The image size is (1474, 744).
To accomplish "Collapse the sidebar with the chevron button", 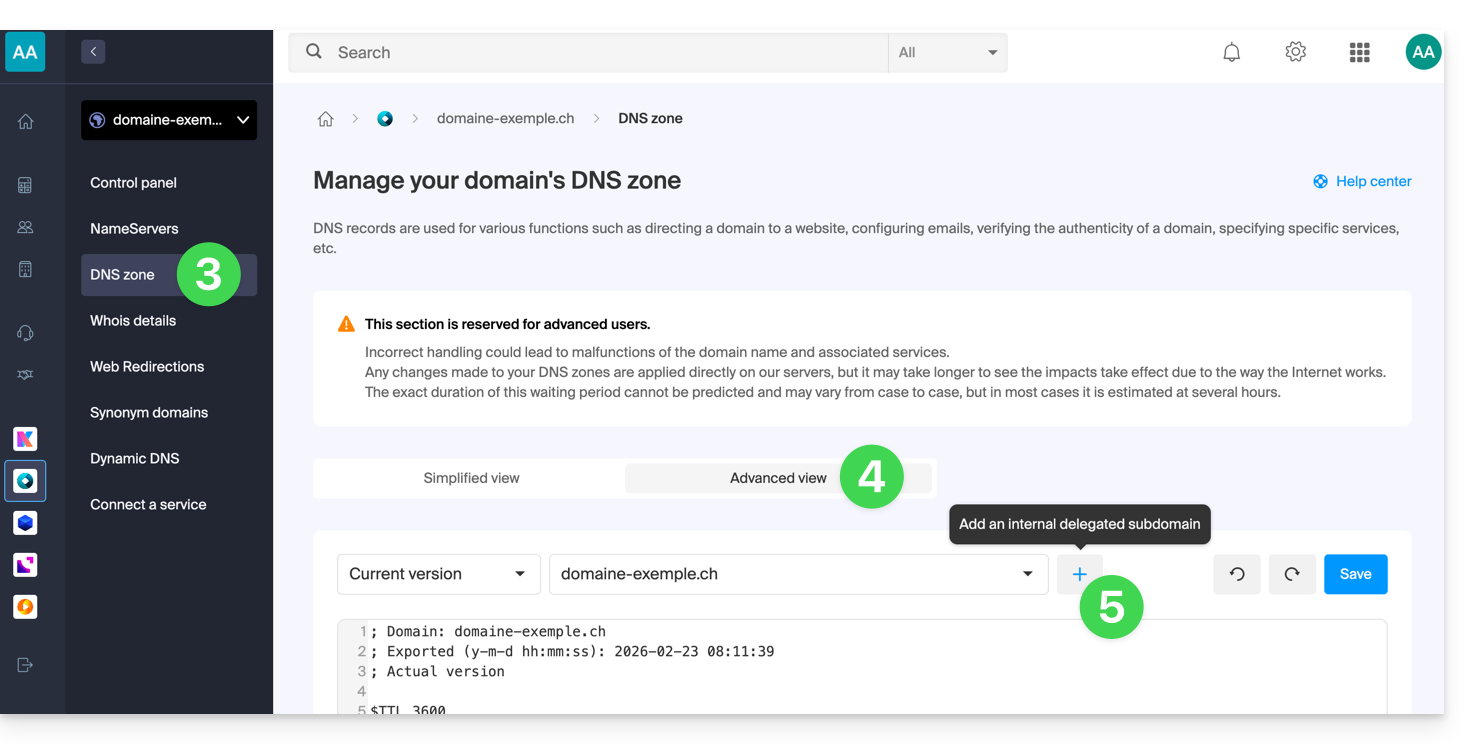I will [x=93, y=51].
